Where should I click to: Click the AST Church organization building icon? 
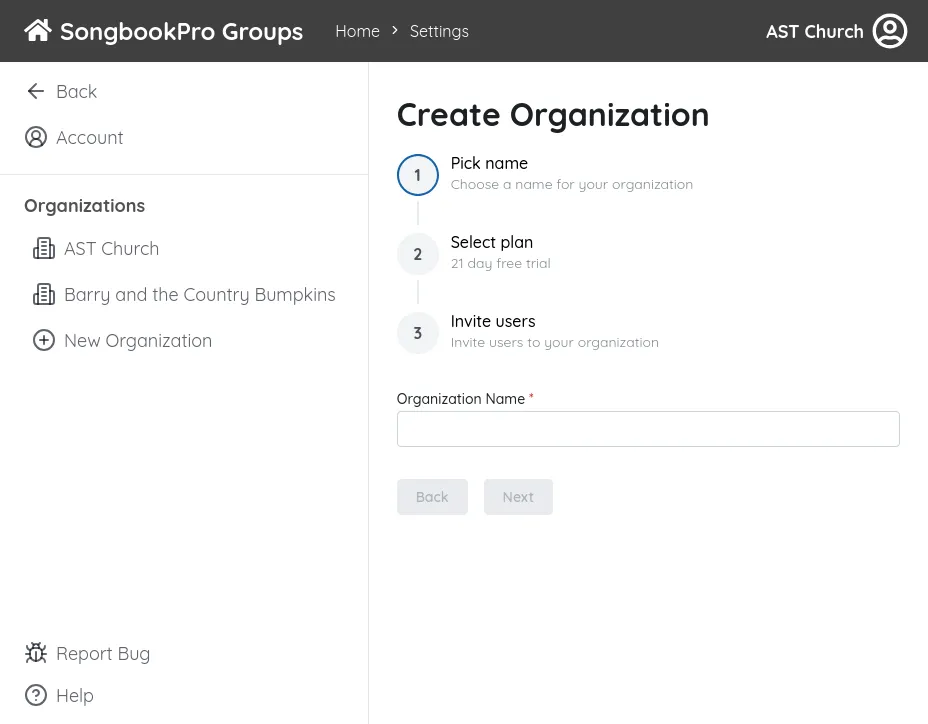(44, 248)
